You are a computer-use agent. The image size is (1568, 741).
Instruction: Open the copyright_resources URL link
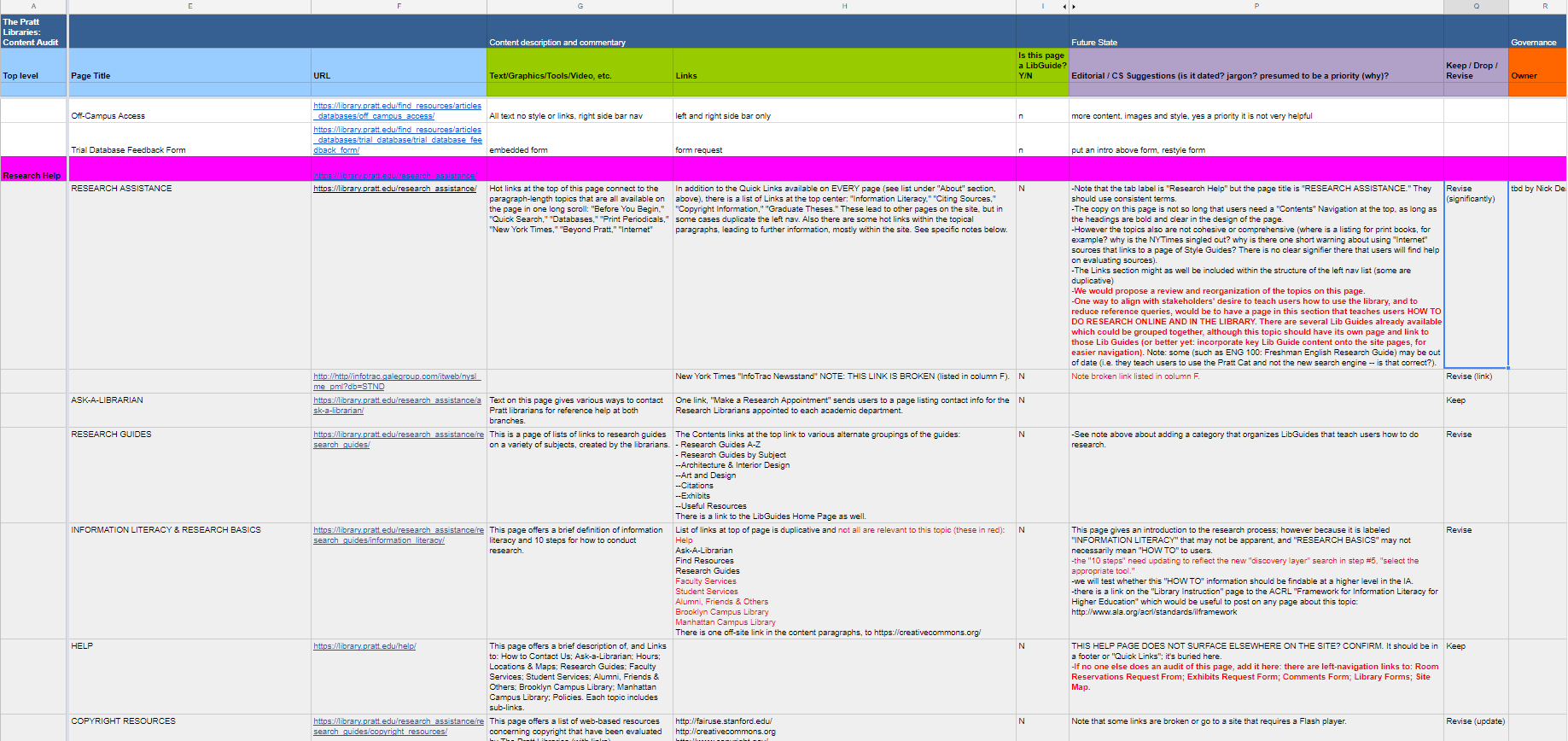pyautogui.click(x=399, y=726)
